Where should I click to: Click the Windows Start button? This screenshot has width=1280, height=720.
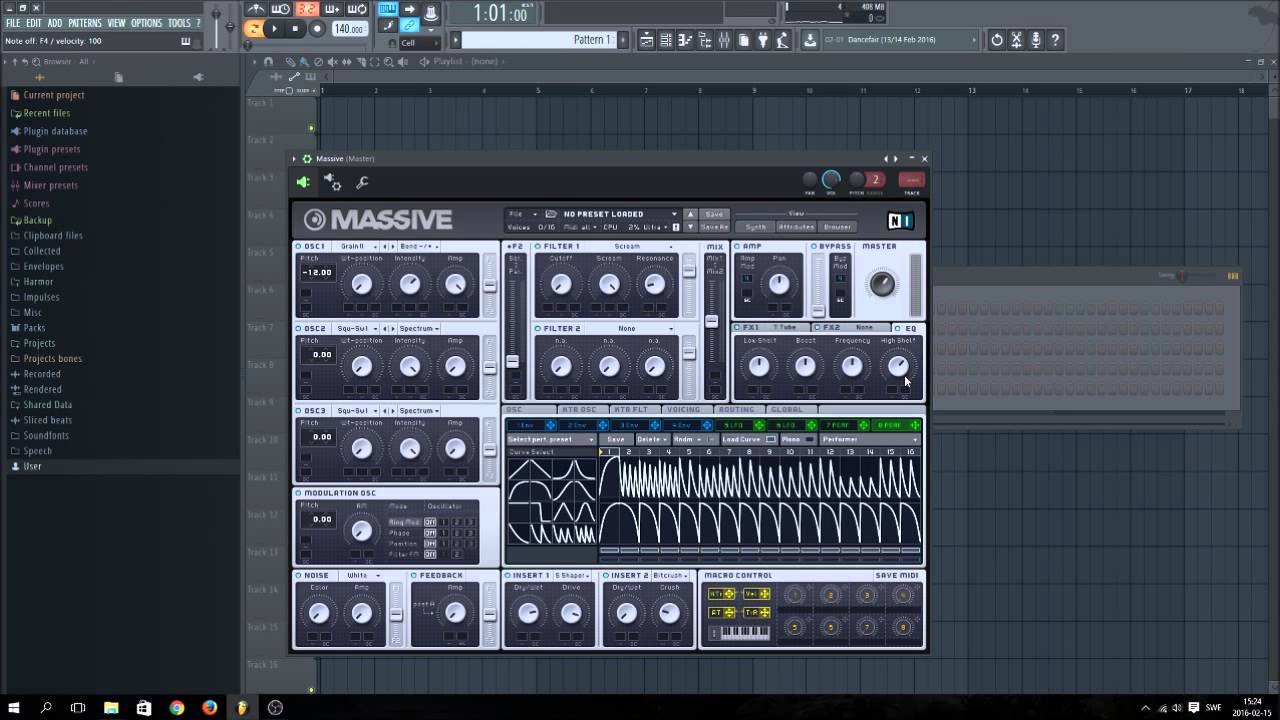(14, 707)
